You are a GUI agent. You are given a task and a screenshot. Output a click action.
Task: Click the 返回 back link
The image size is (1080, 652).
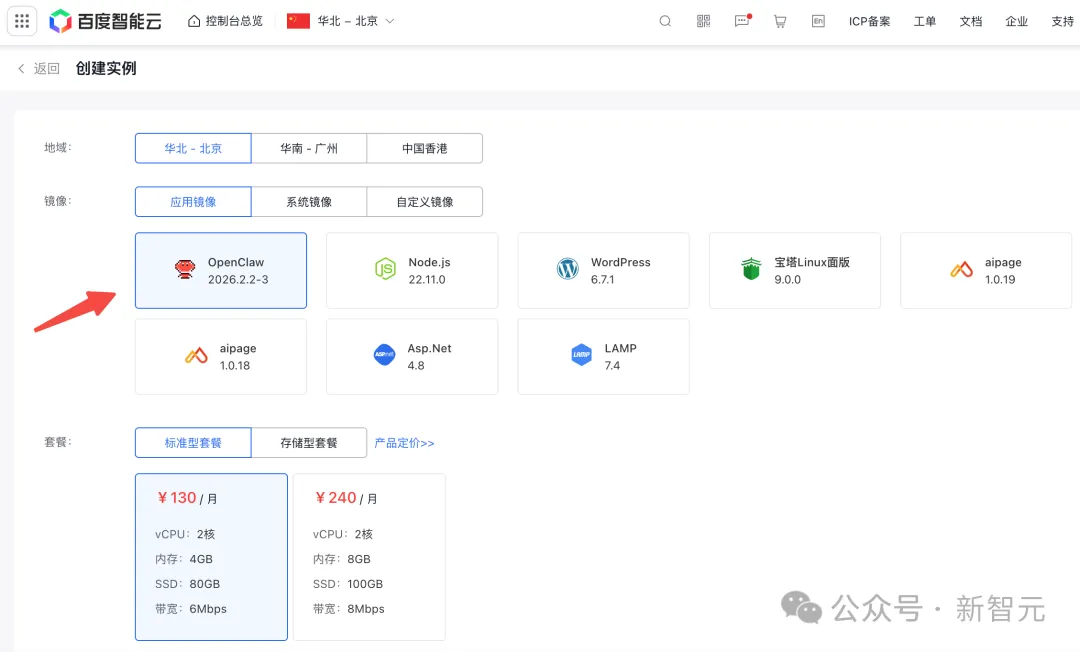coord(38,69)
